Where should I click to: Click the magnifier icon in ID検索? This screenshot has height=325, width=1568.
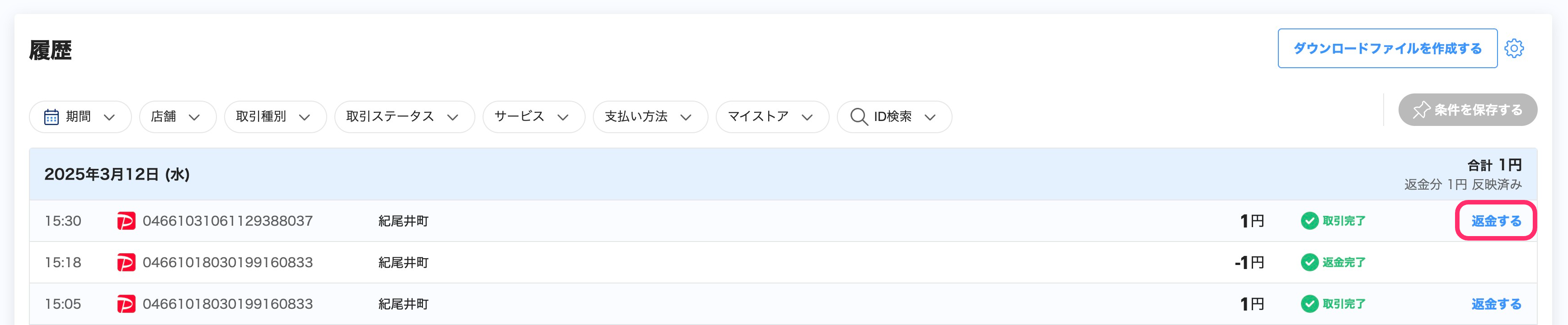[x=859, y=116]
